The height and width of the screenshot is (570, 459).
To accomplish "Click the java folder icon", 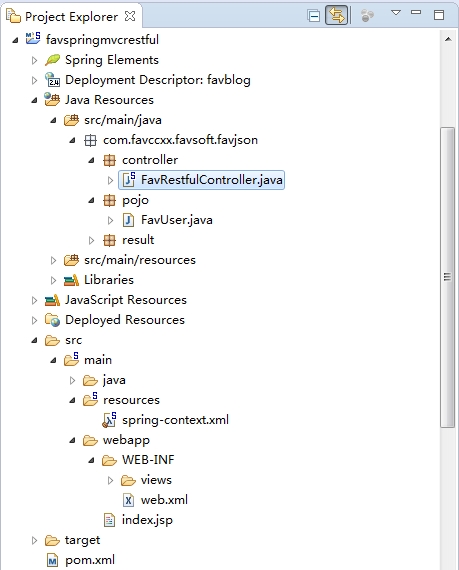I will point(90,381).
